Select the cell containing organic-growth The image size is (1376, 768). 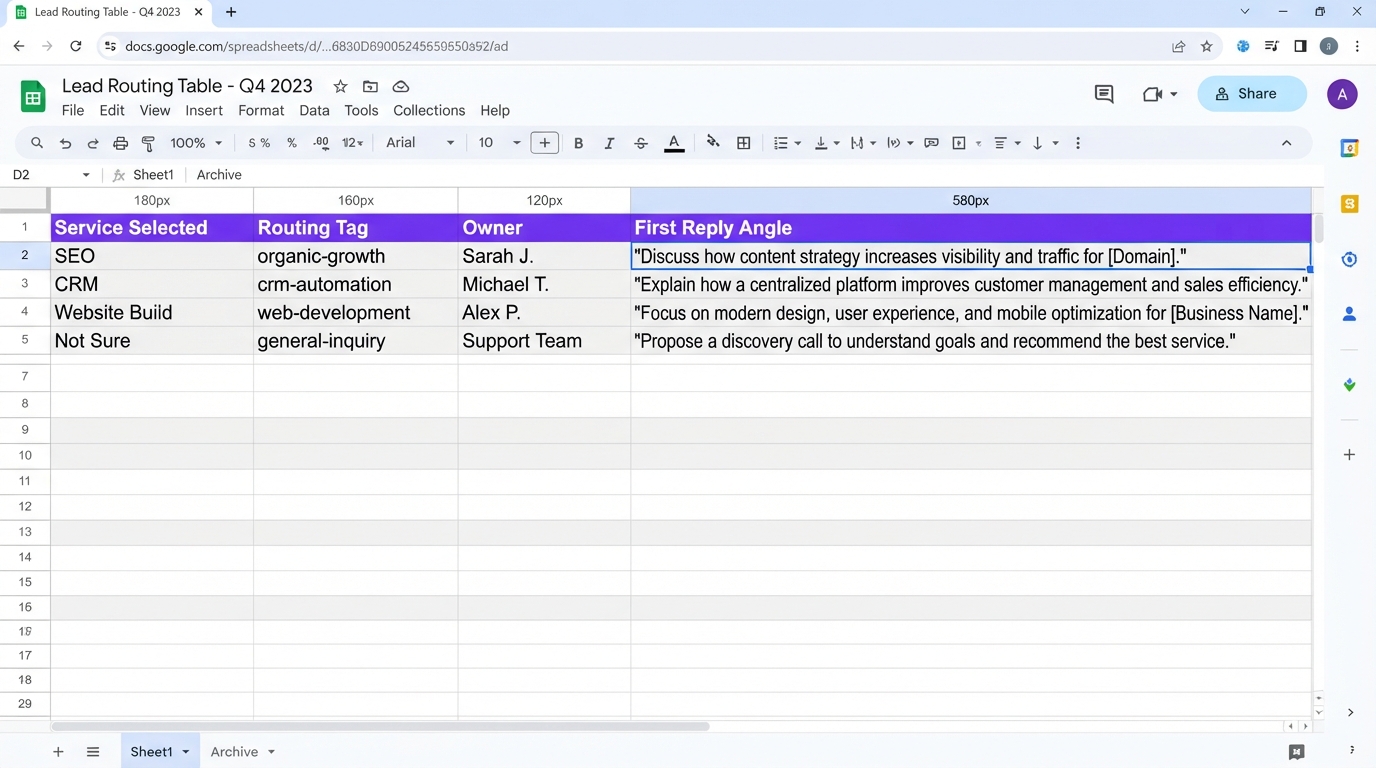tap(356, 256)
